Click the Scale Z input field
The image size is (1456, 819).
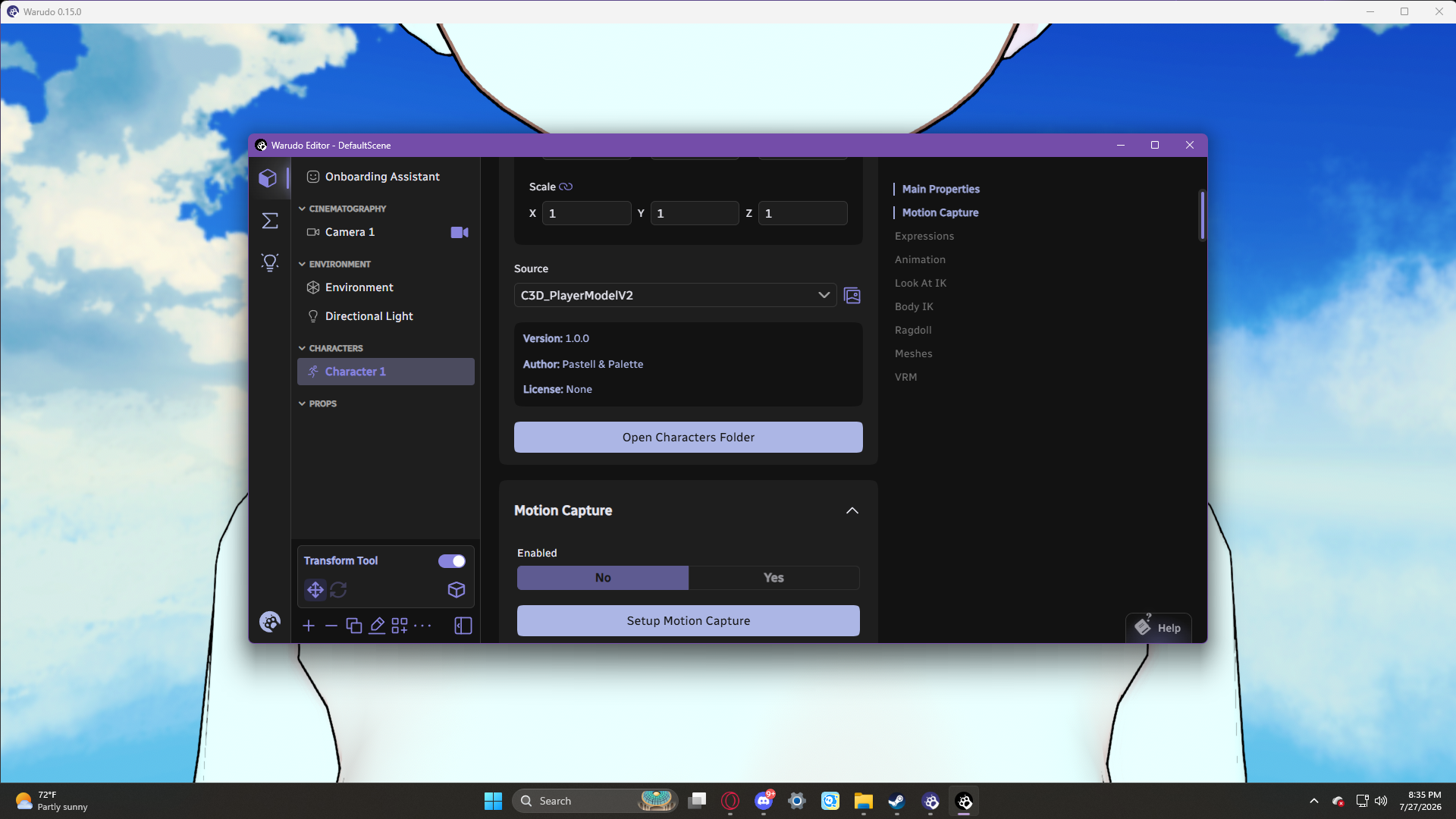point(803,213)
